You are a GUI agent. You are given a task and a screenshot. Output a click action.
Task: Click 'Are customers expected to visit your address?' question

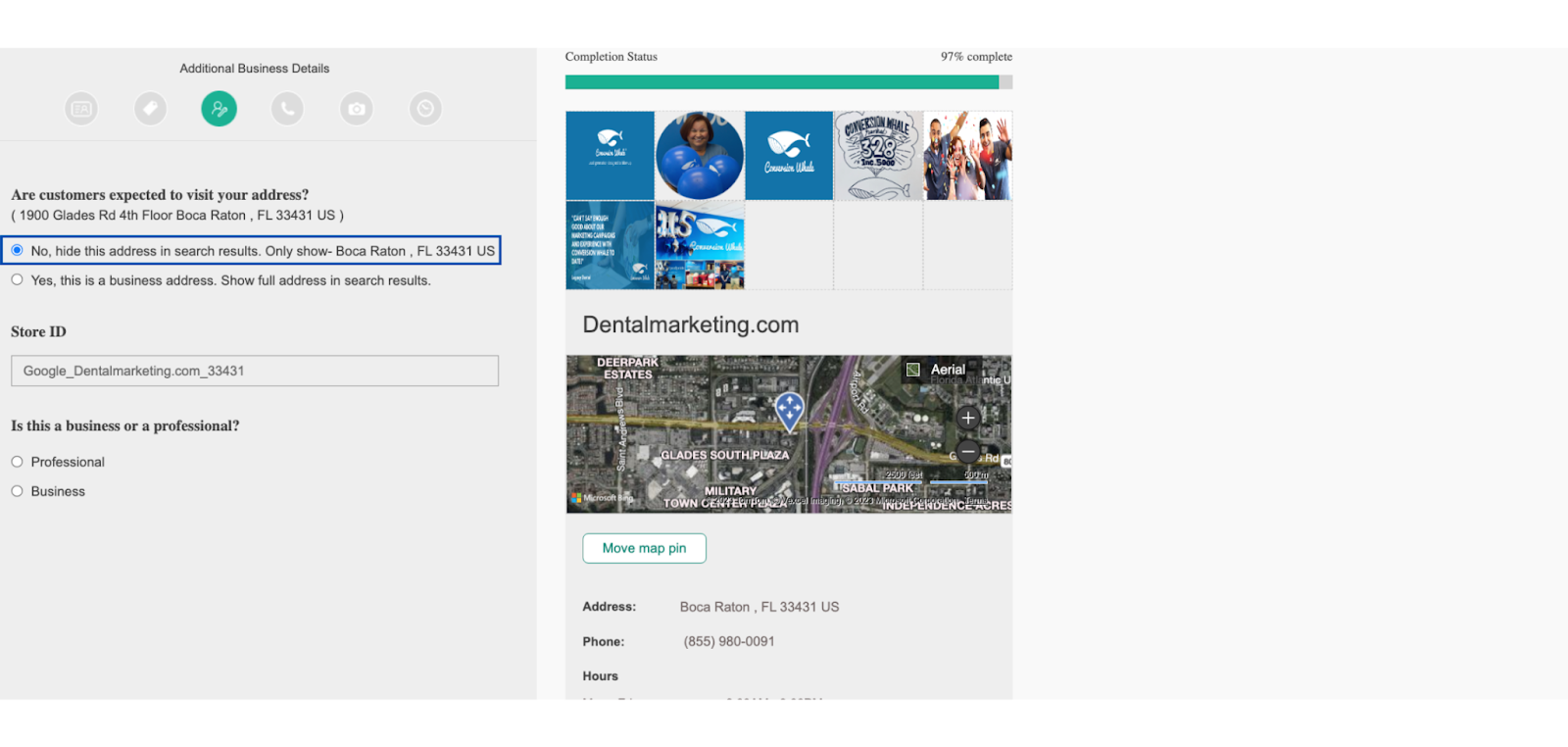coord(160,194)
